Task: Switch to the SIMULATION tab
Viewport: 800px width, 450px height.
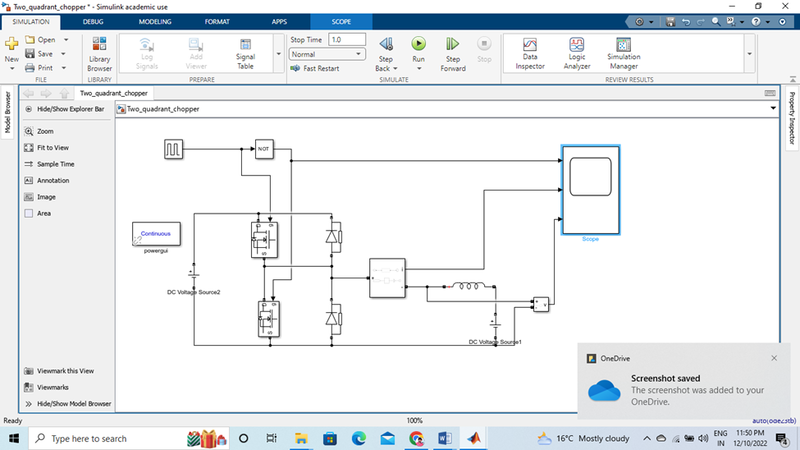Action: click(x=31, y=22)
